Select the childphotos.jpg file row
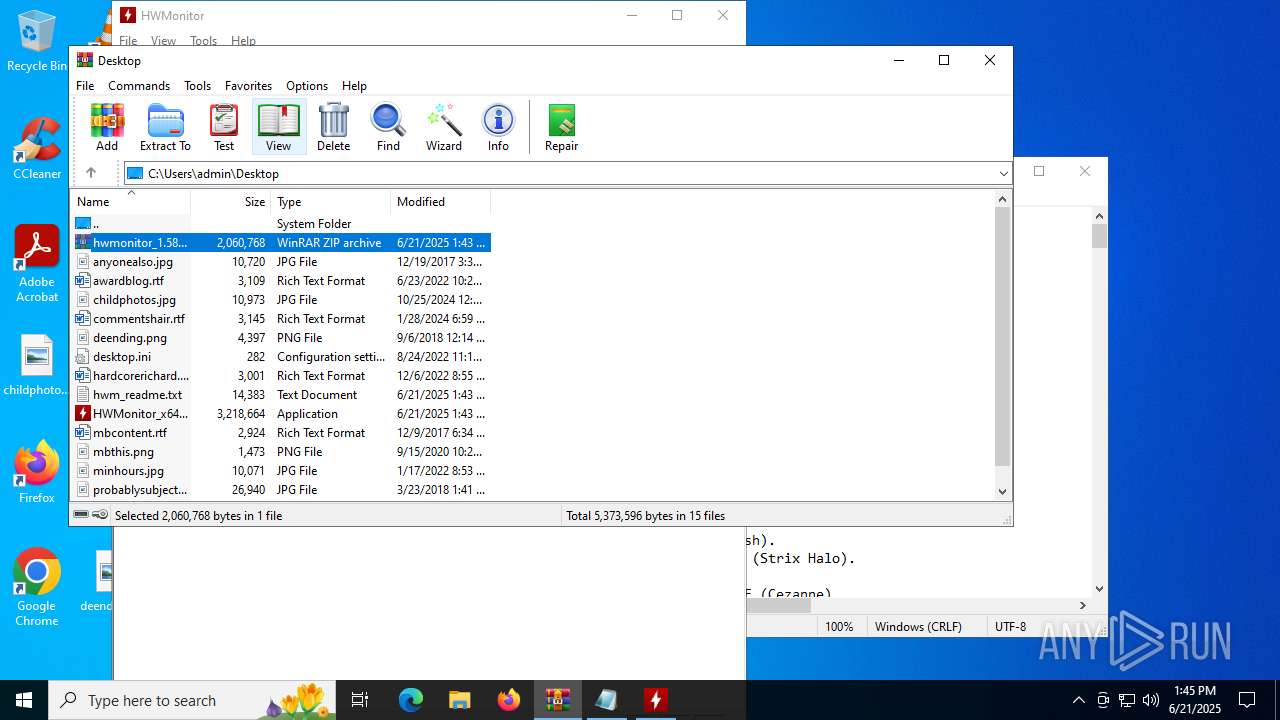Viewport: 1280px width, 720px height. 281,300
